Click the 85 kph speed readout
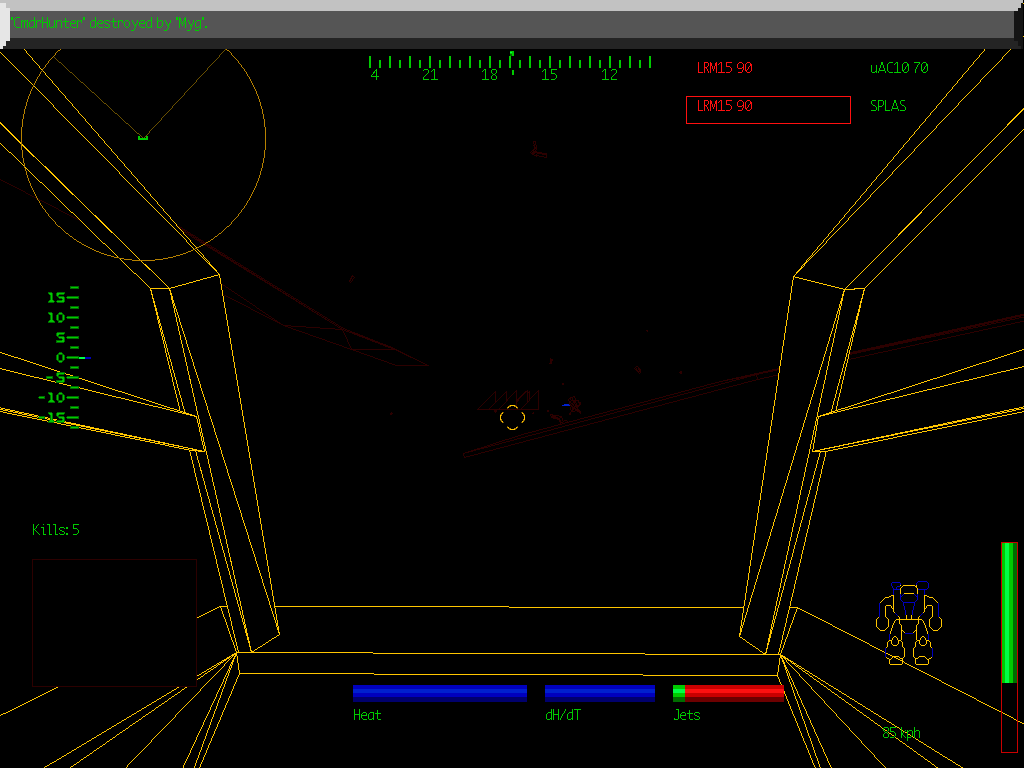The width and height of the screenshot is (1024, 768). click(x=903, y=732)
